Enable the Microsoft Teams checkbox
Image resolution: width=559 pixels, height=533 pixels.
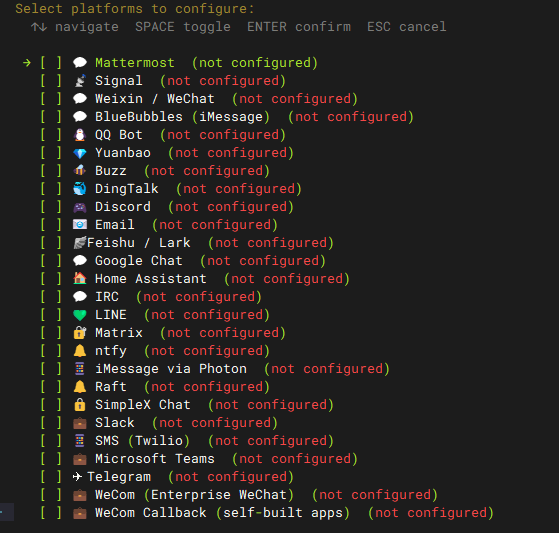coord(51,459)
